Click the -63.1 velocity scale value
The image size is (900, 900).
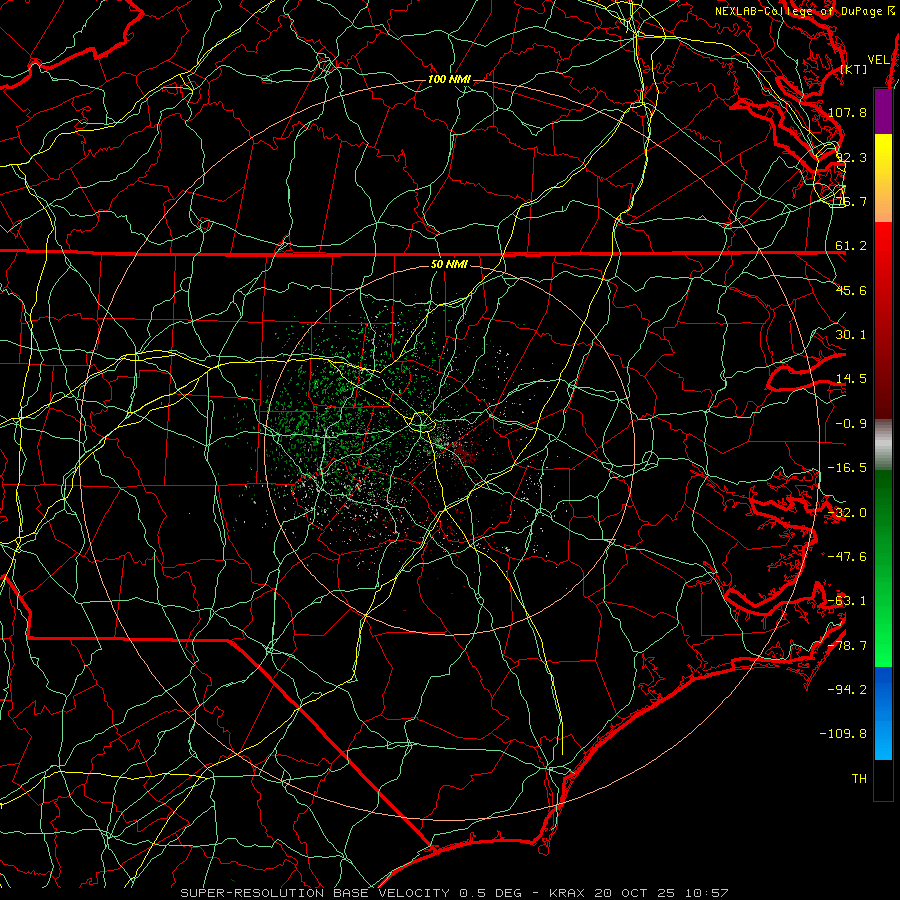847,601
